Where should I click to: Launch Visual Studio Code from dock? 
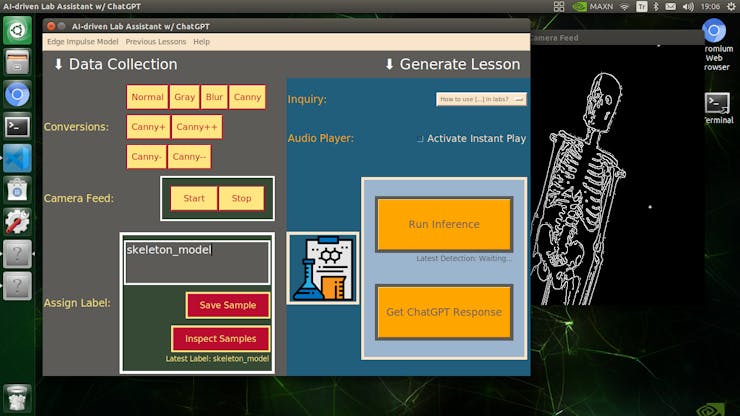tap(17, 158)
